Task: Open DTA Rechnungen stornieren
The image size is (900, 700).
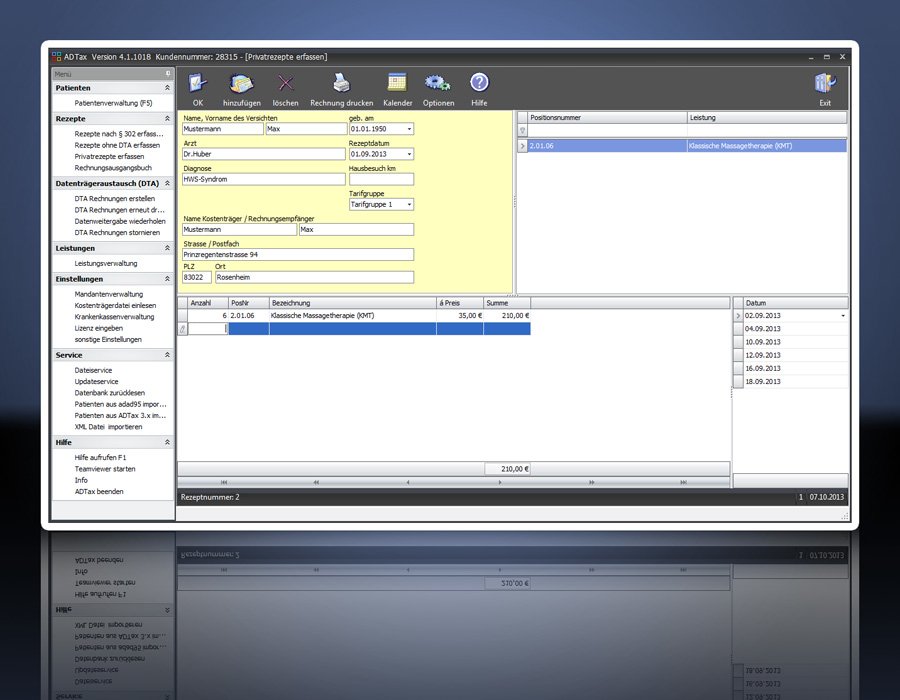Action: click(117, 232)
